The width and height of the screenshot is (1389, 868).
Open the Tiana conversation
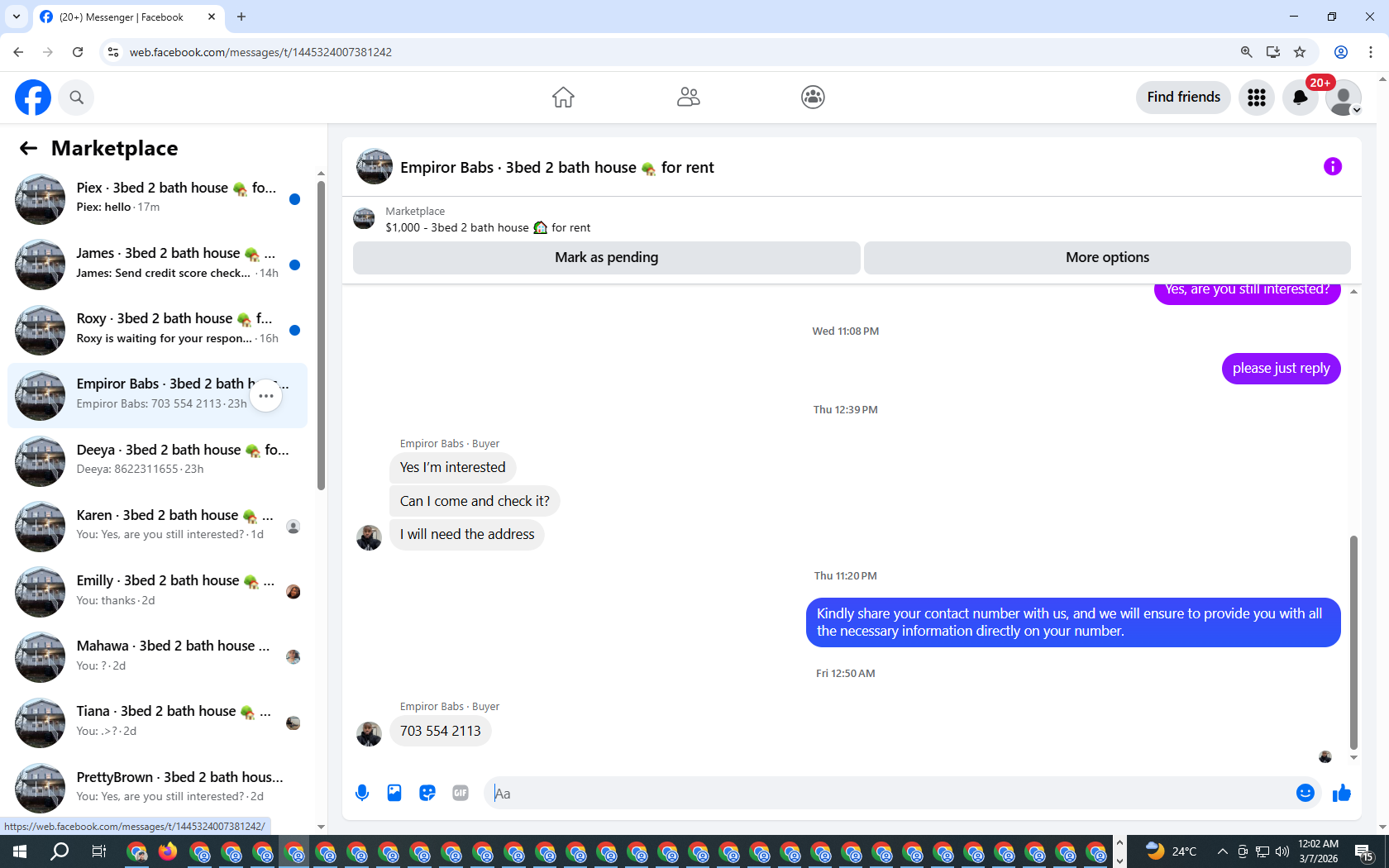click(157, 723)
